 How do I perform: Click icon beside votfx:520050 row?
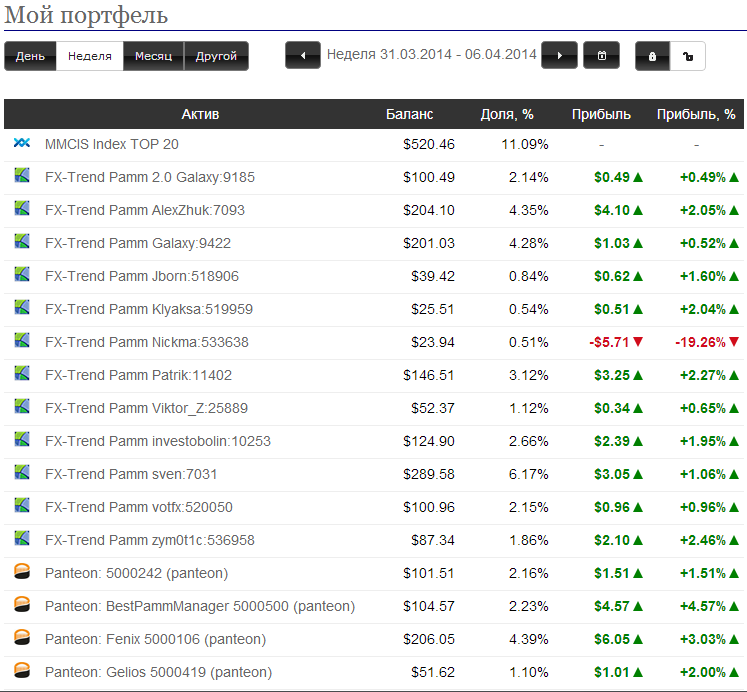point(22,505)
